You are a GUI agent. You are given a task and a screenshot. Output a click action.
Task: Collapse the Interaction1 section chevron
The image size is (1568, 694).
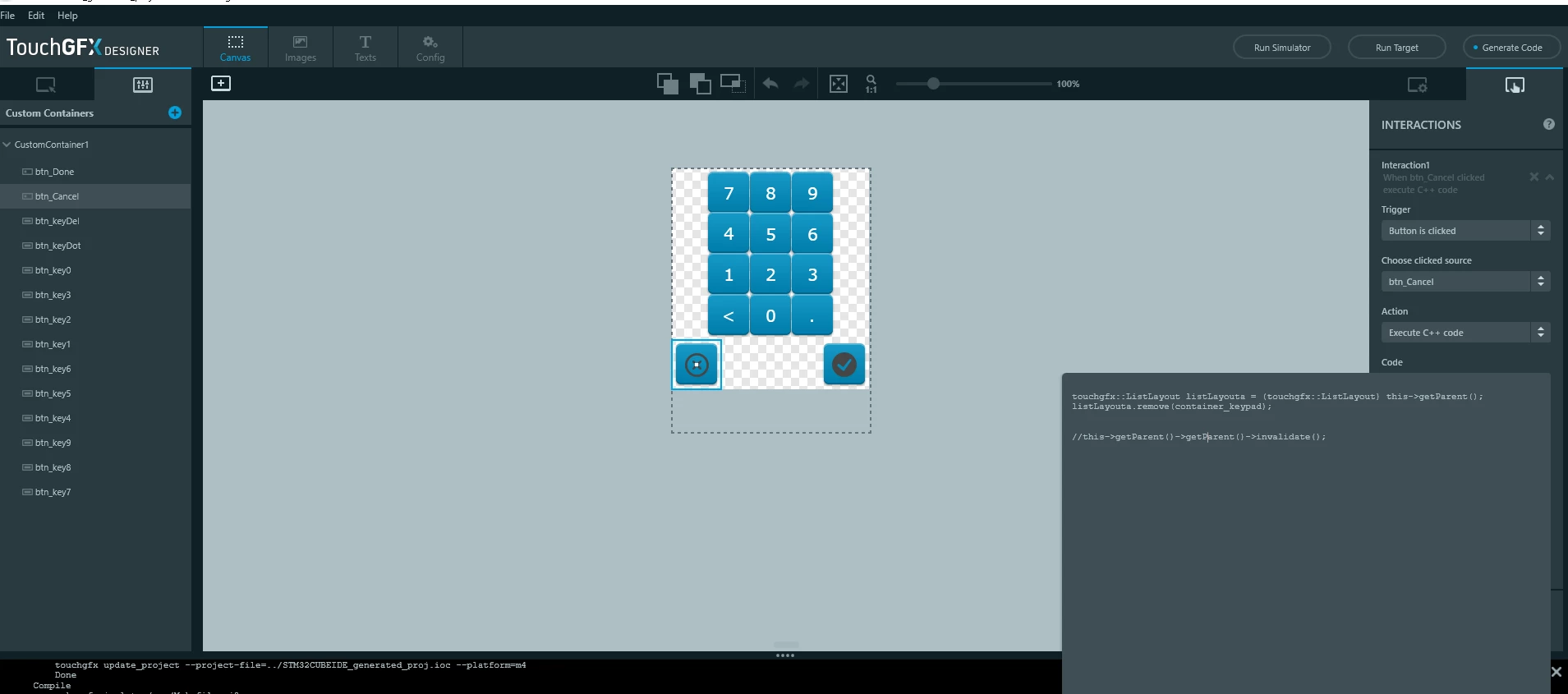(x=1550, y=177)
